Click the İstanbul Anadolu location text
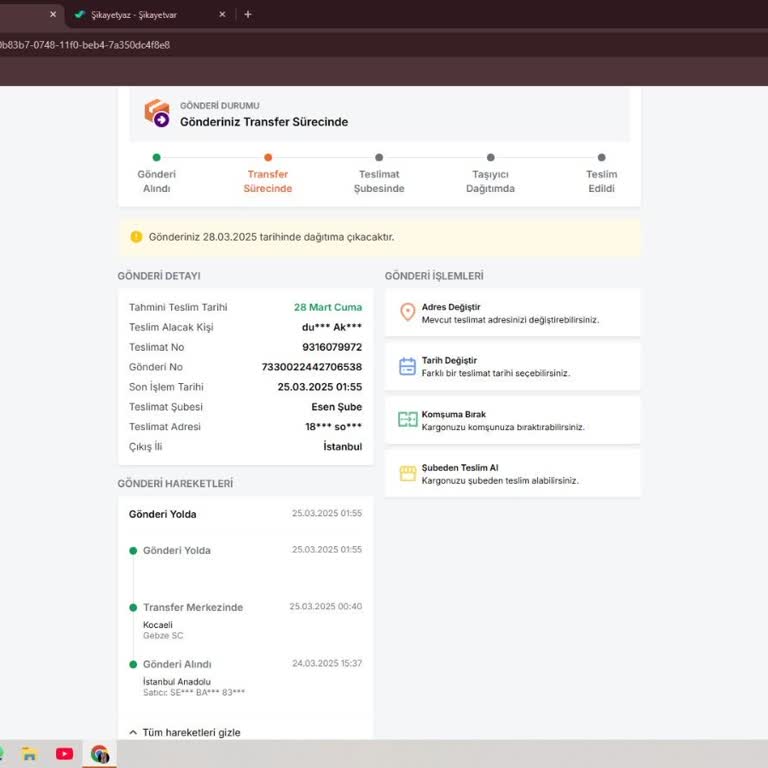 tap(177, 682)
